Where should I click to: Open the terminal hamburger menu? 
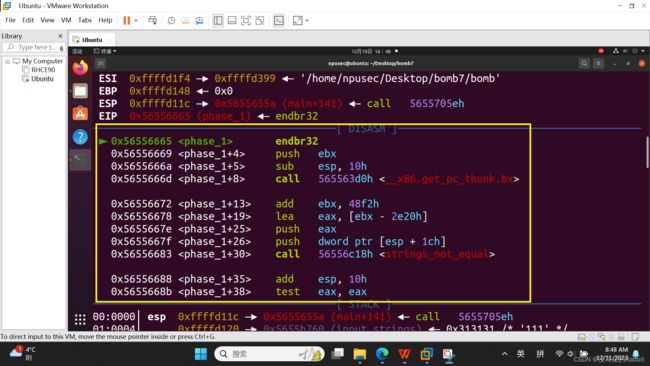599,63
